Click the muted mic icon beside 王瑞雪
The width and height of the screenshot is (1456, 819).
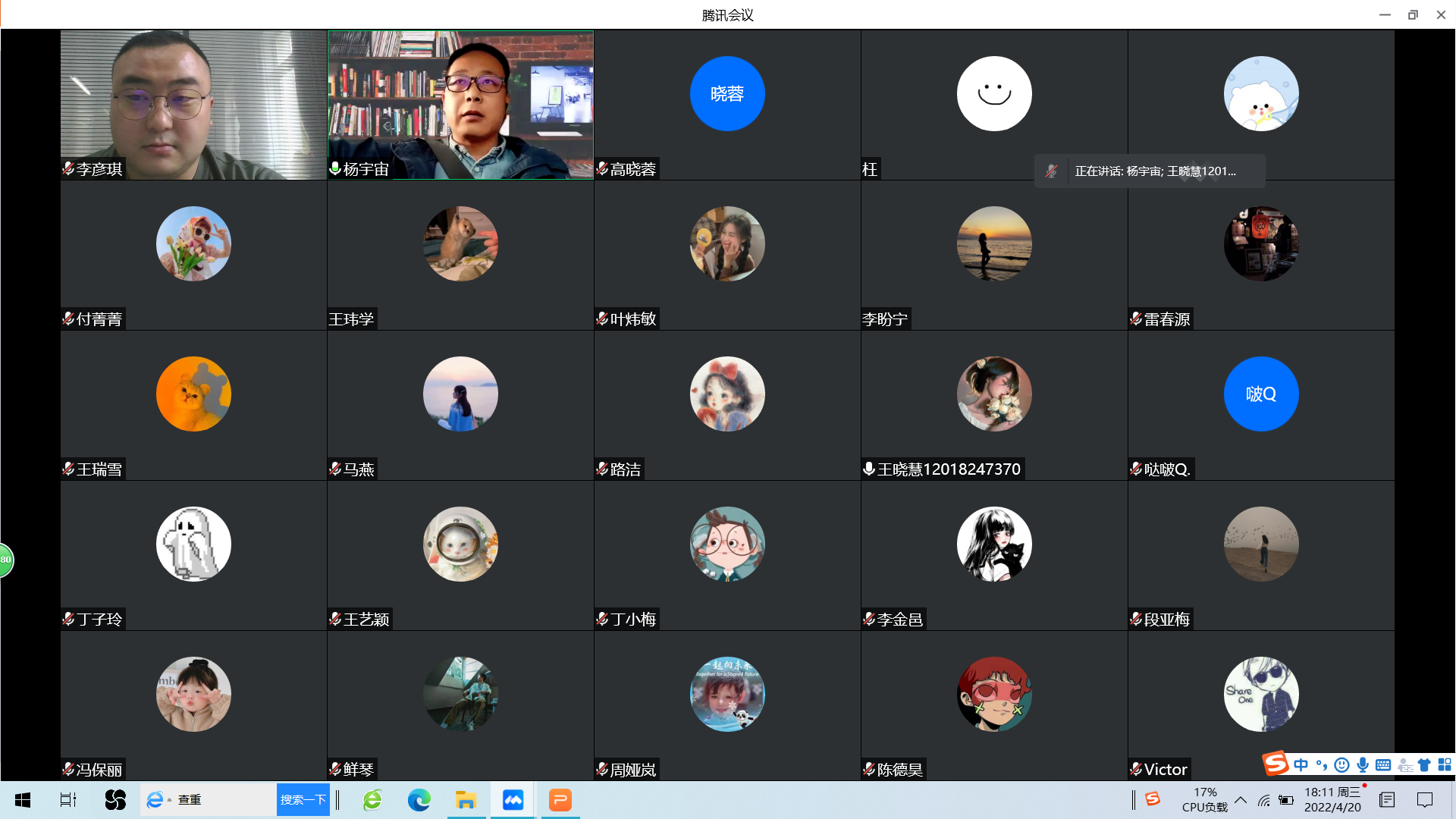(x=68, y=469)
